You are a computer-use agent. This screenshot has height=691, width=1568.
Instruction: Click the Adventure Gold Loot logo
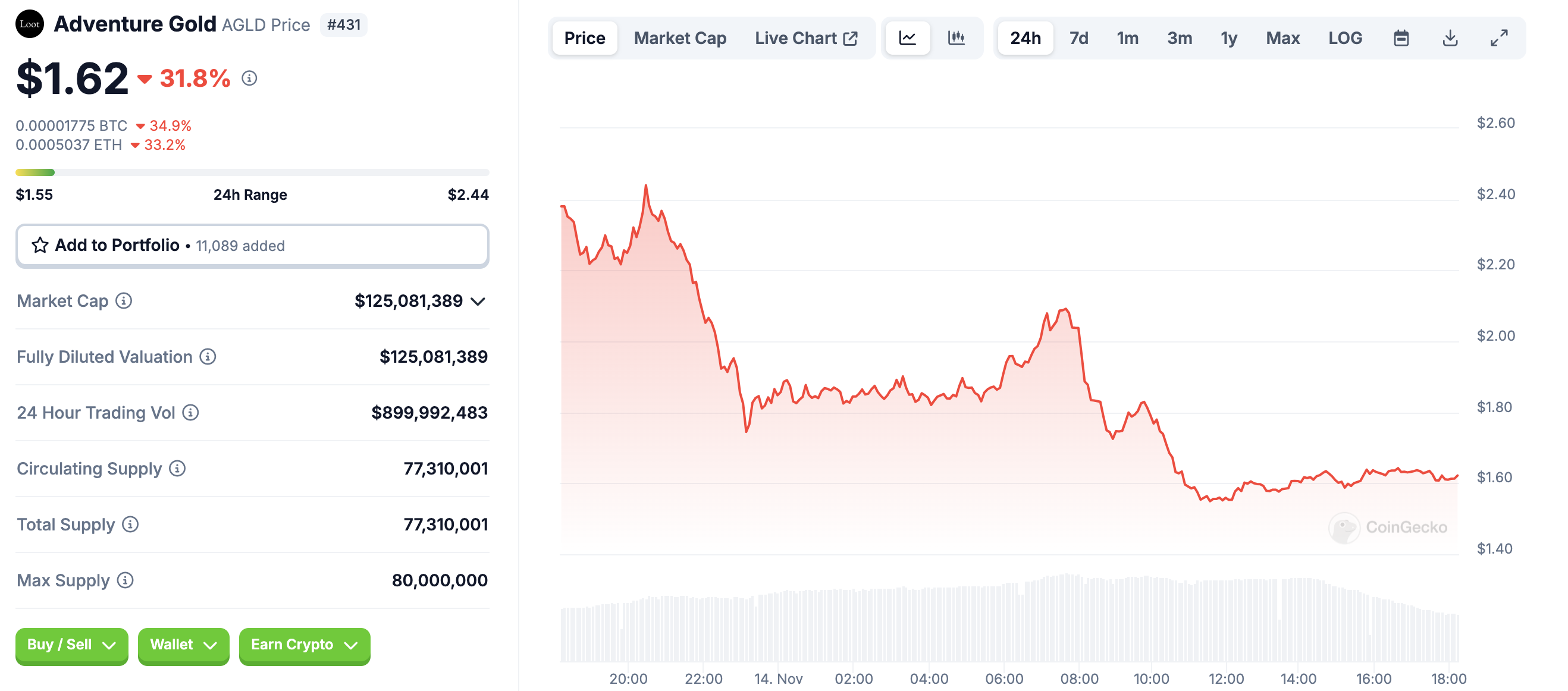coord(29,24)
